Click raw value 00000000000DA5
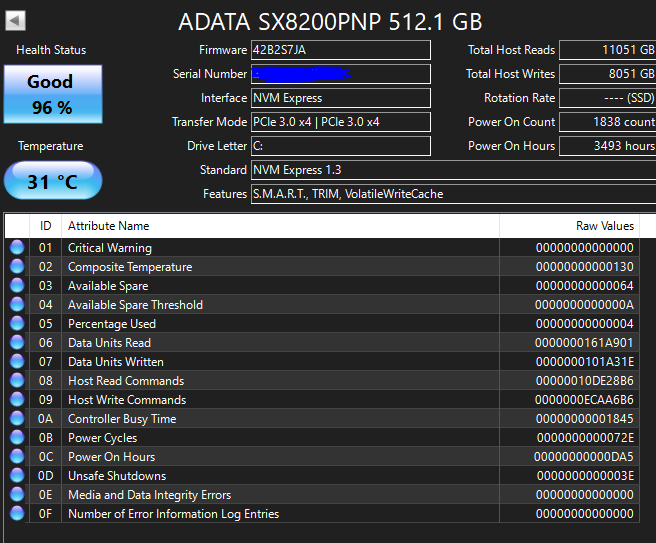 click(x=584, y=457)
